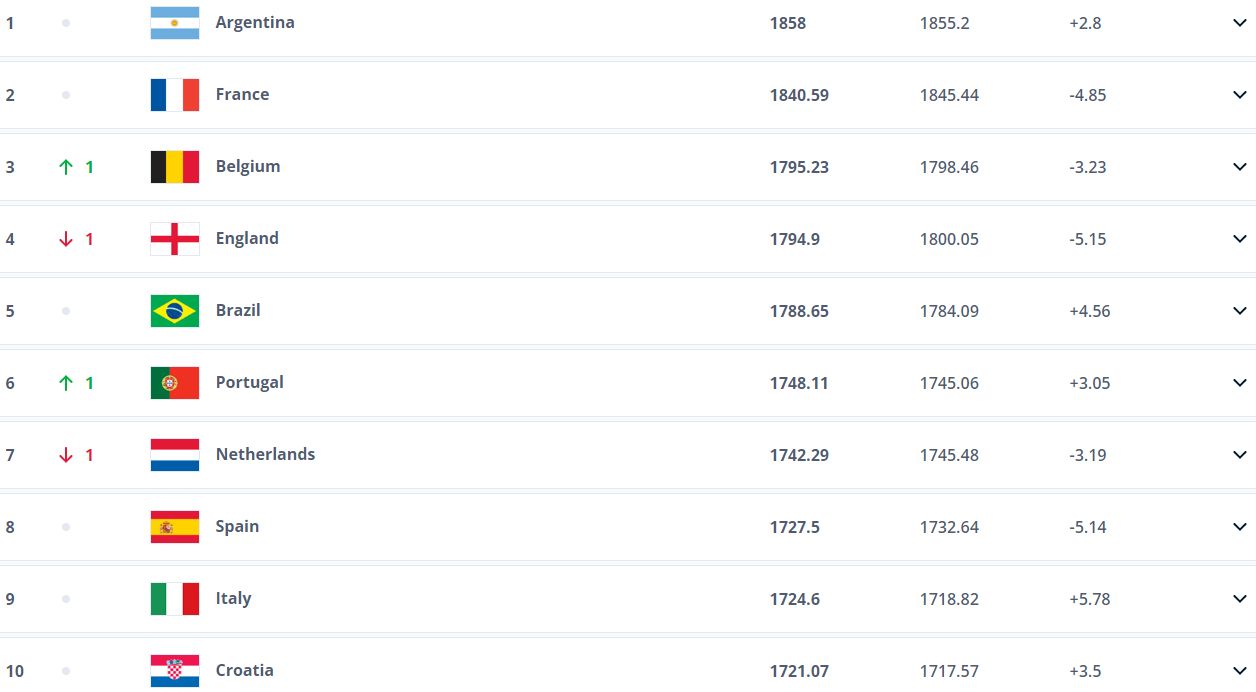Viewport: 1256px width, 692px height.
Task: Click the Argentina flag icon
Action: (x=175, y=23)
